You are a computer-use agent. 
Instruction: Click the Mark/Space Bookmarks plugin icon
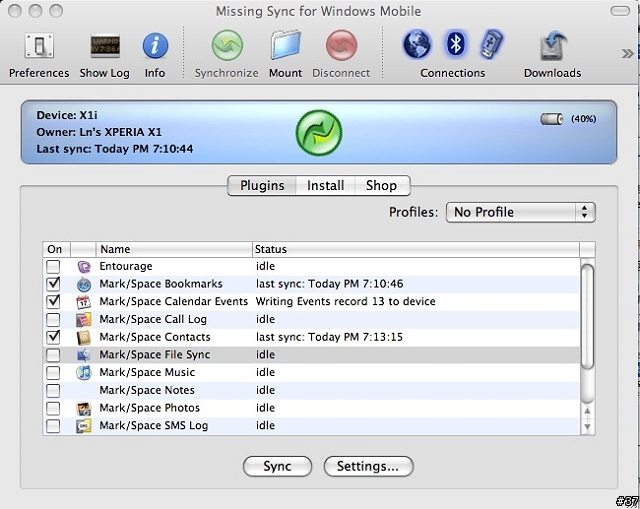(x=84, y=284)
